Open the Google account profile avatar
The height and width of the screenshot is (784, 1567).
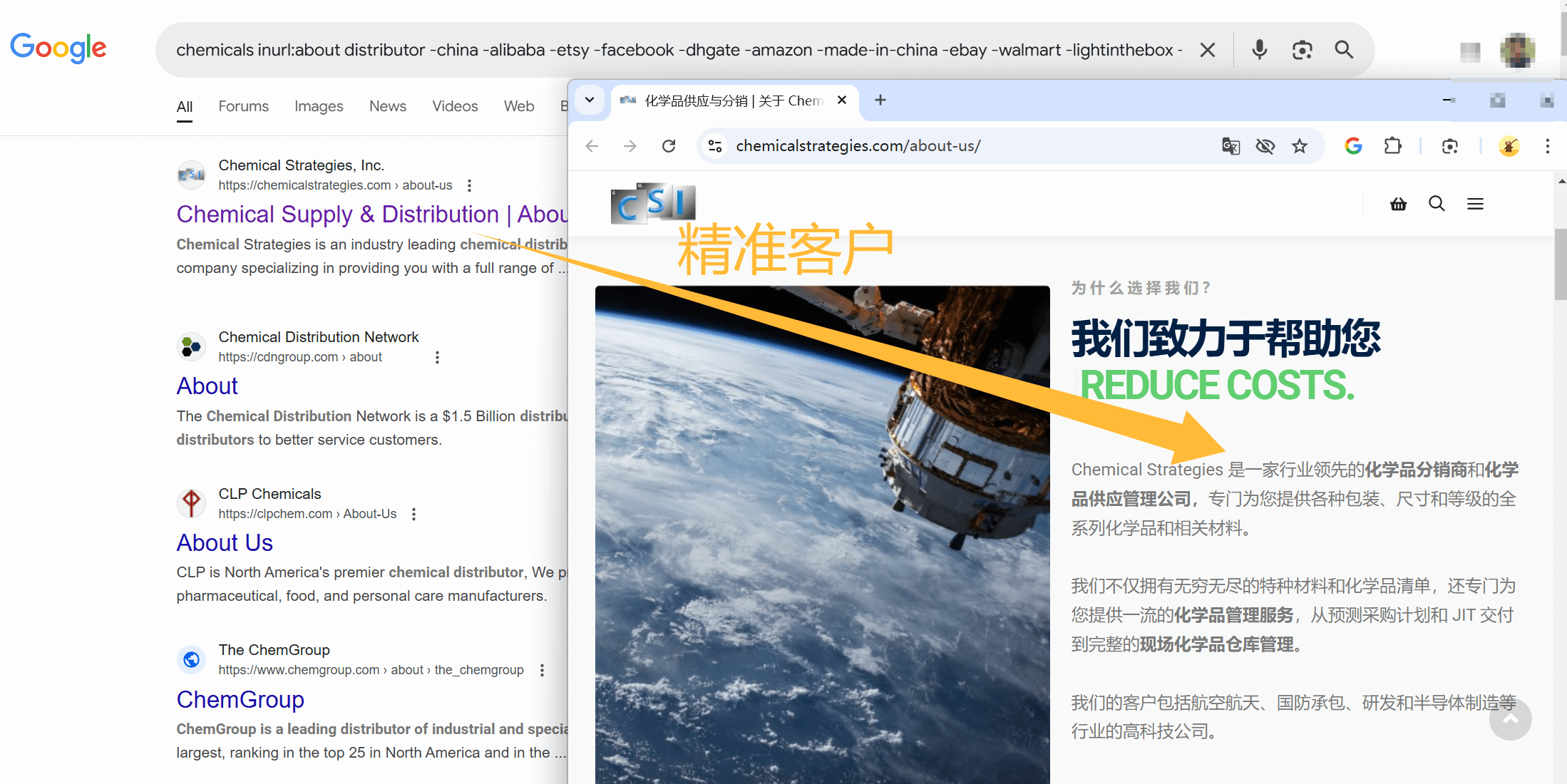click(x=1517, y=51)
